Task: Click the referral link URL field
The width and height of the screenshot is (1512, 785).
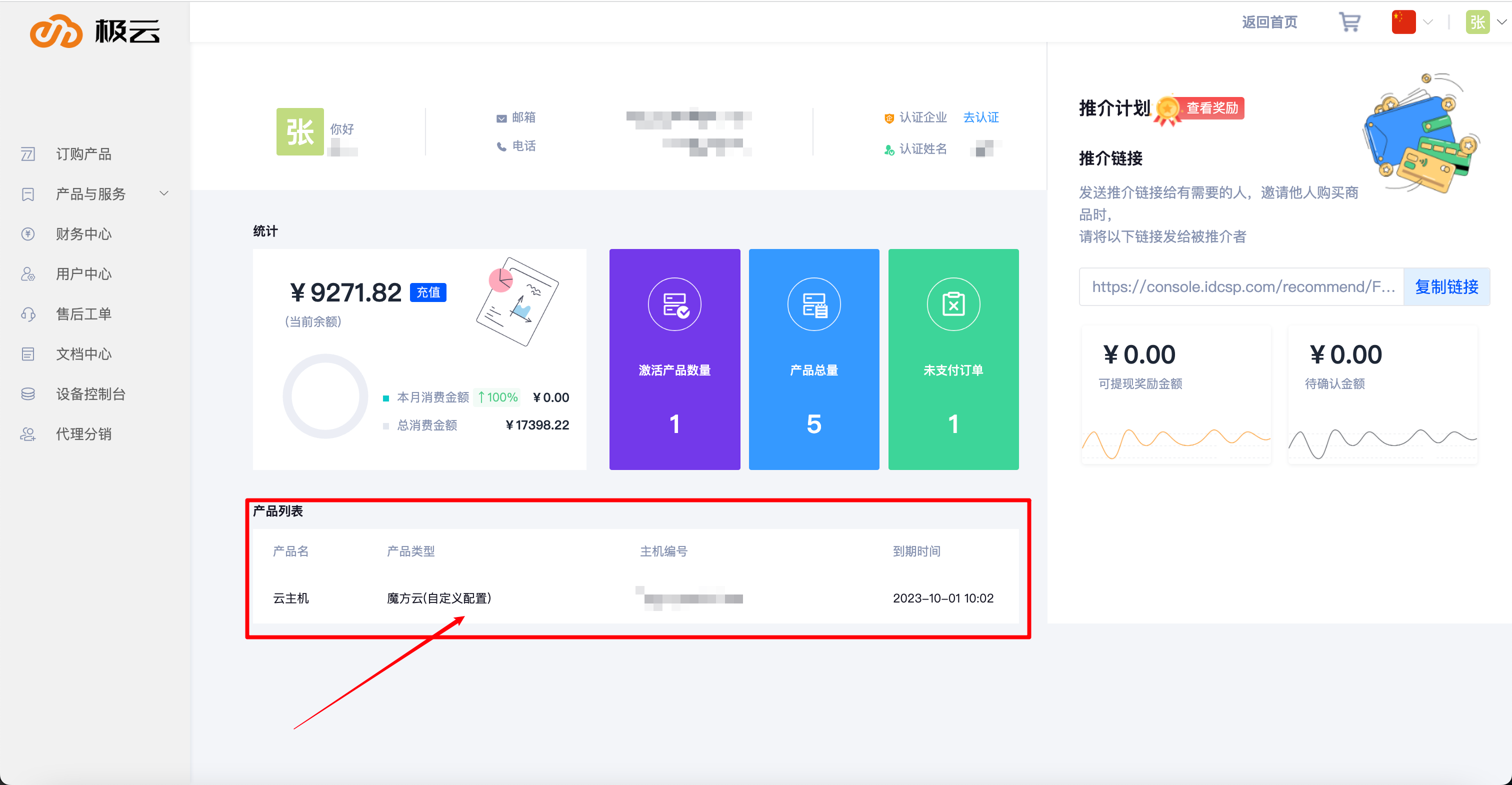Action: [x=1241, y=286]
